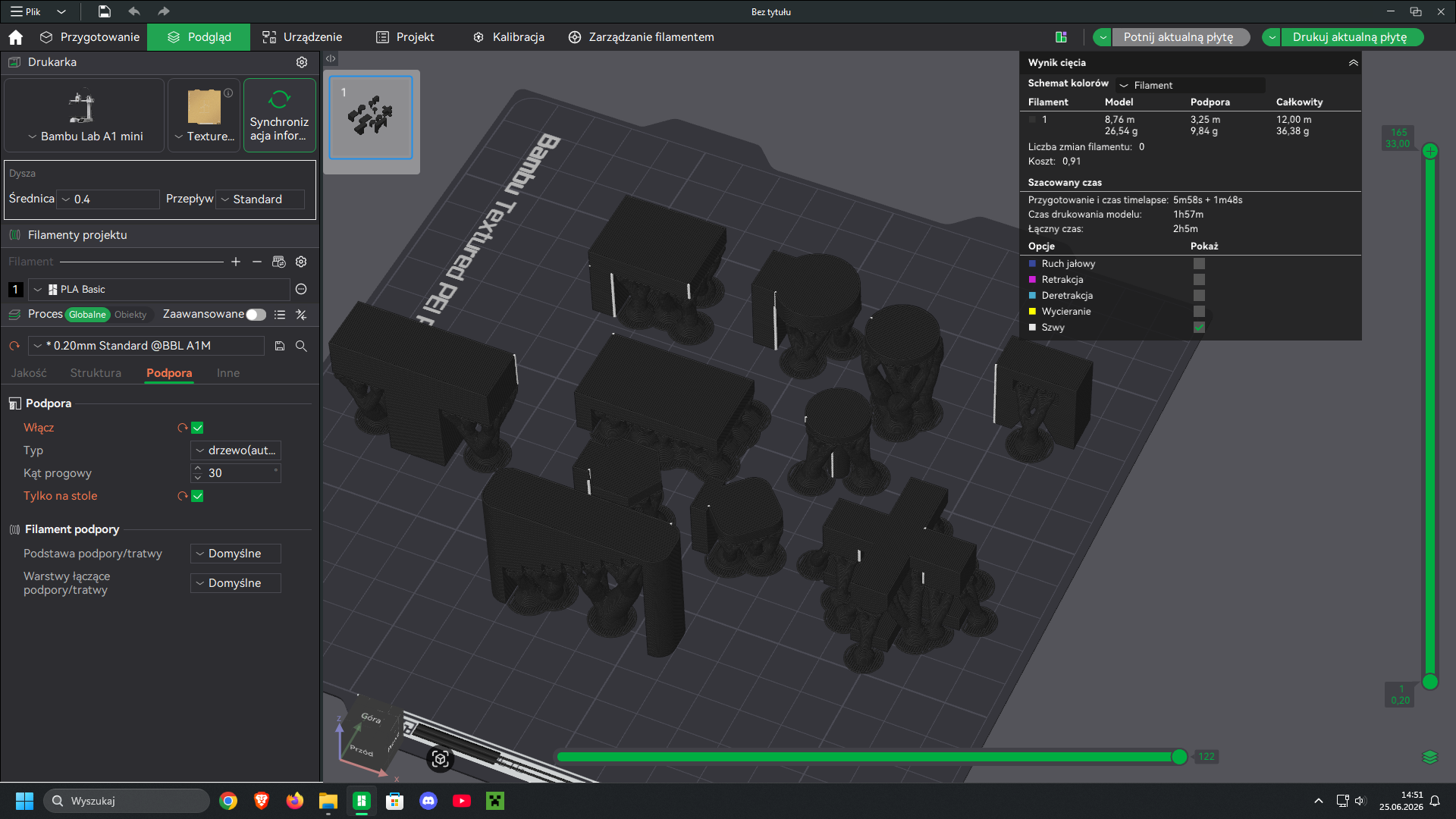The image size is (1456, 819).
Task: Open printer settings gear icon
Action: click(x=302, y=62)
